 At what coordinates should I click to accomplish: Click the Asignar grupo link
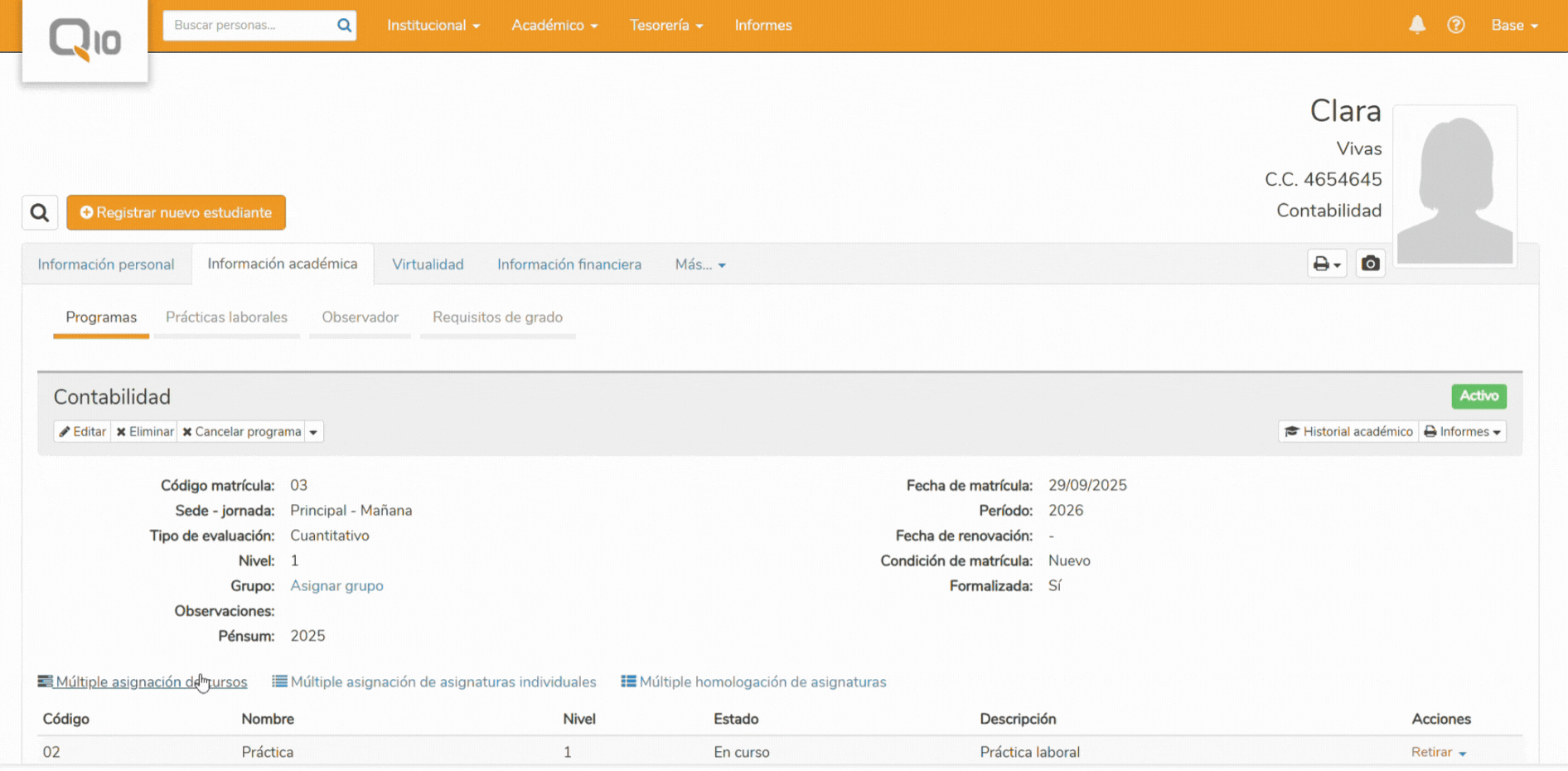tap(336, 586)
